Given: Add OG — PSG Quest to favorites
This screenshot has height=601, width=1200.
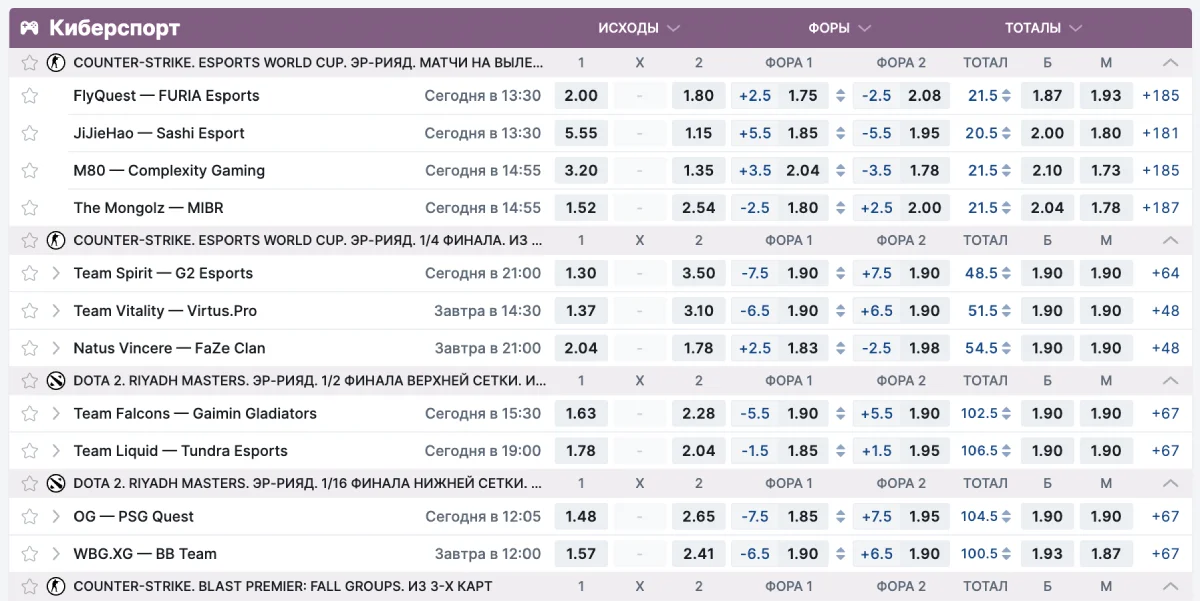Looking at the screenshot, I should tap(30, 517).
